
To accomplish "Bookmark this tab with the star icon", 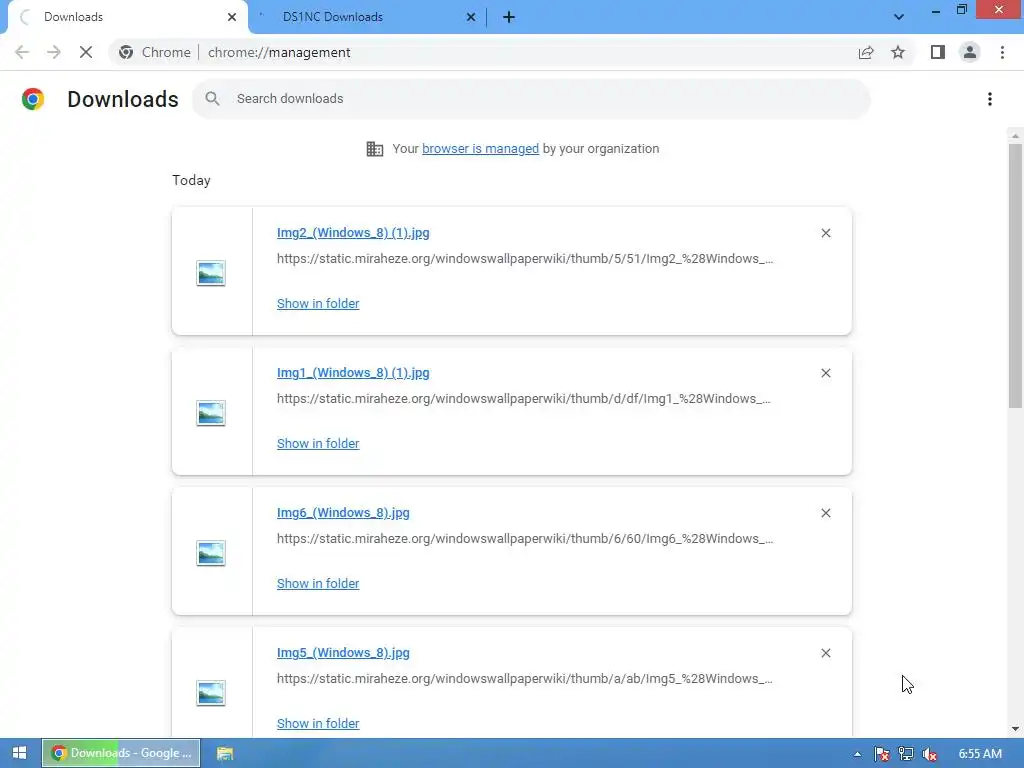I will pyautogui.click(x=898, y=52).
